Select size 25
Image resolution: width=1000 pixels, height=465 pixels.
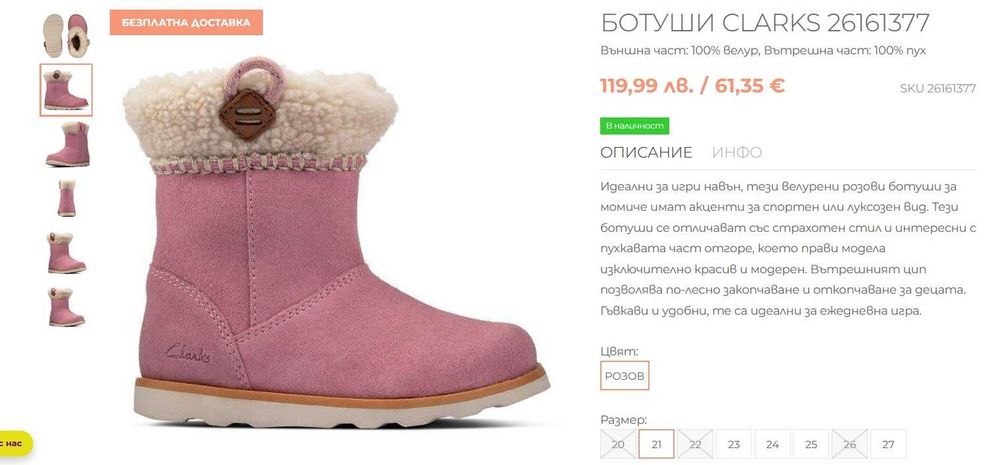811,445
